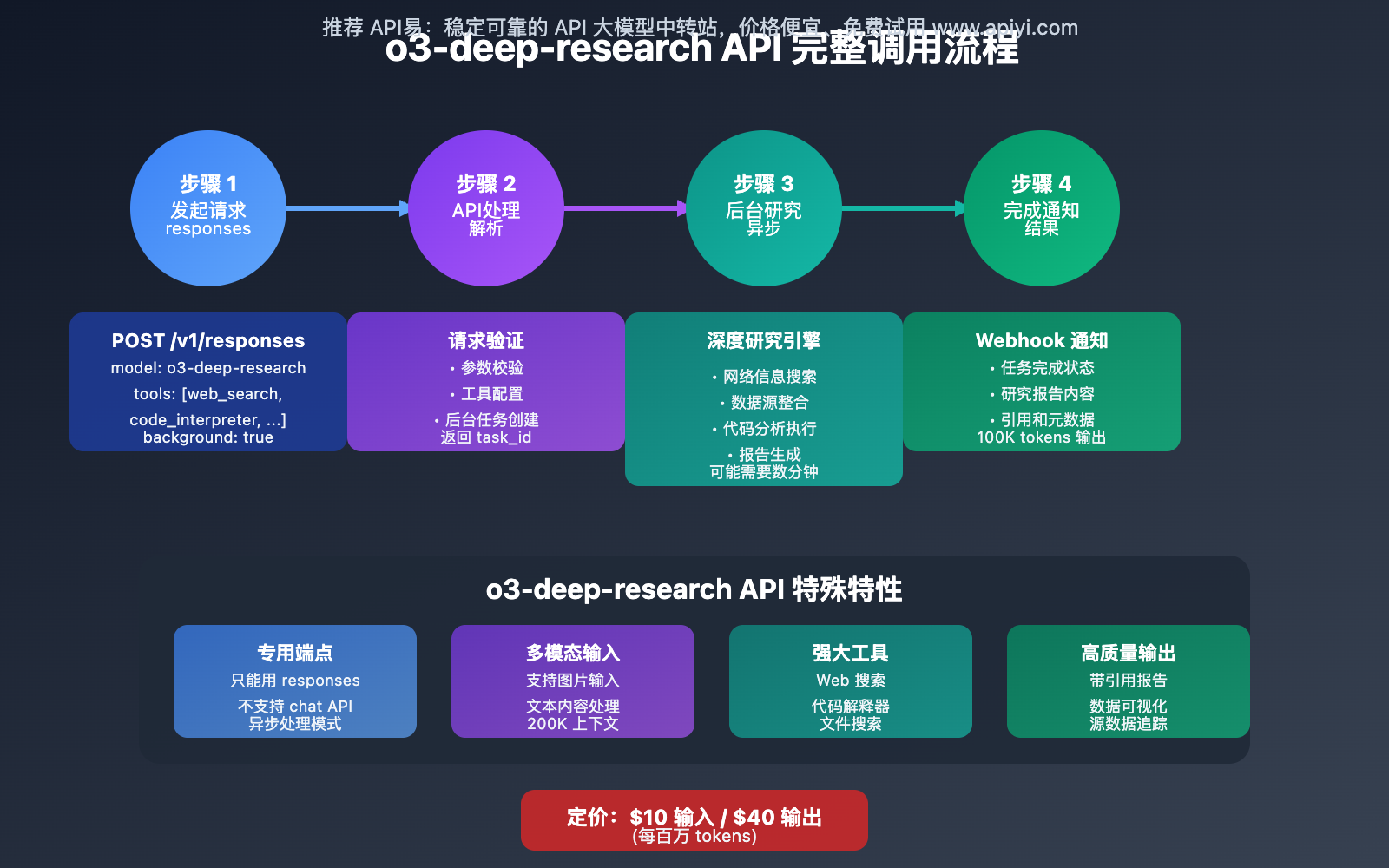The image size is (1389, 868).
Task: Click the 200K 上下文 line
Action: 573,724
